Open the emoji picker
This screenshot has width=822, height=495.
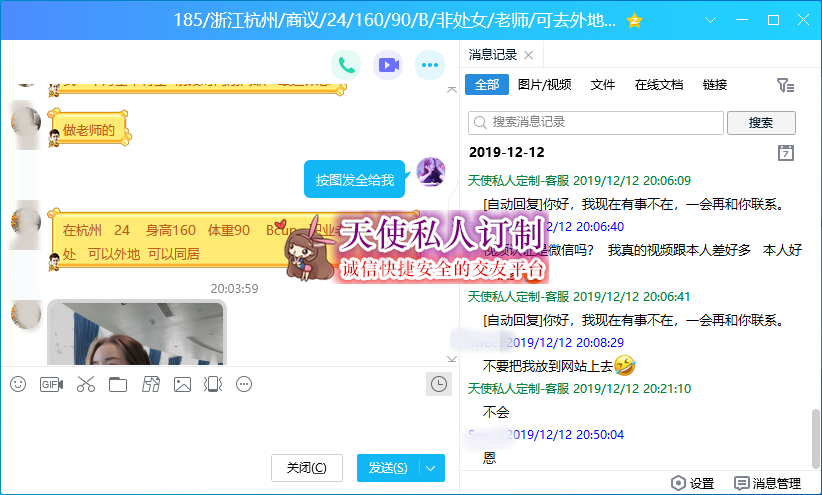click(x=18, y=384)
